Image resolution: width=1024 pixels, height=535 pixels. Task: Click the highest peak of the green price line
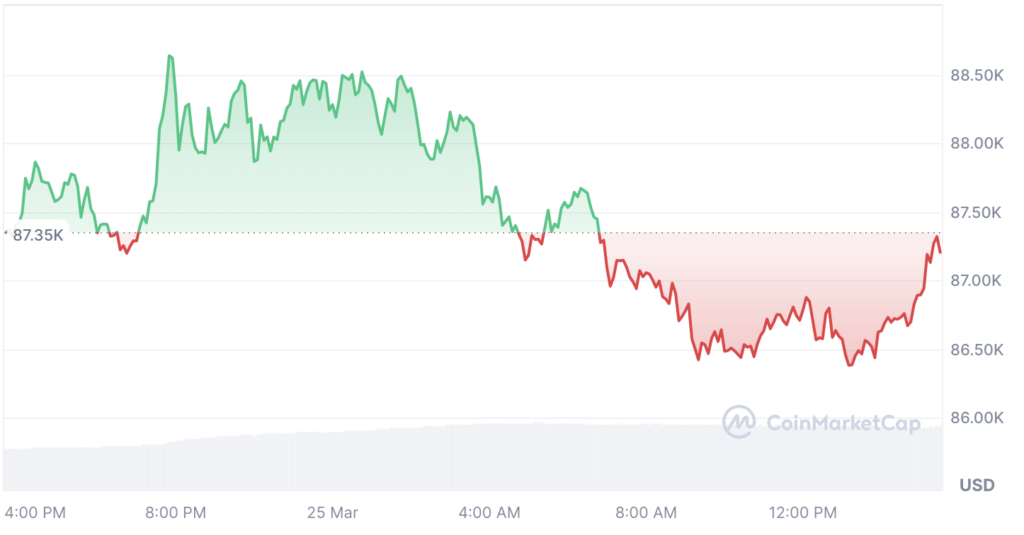tap(170, 56)
